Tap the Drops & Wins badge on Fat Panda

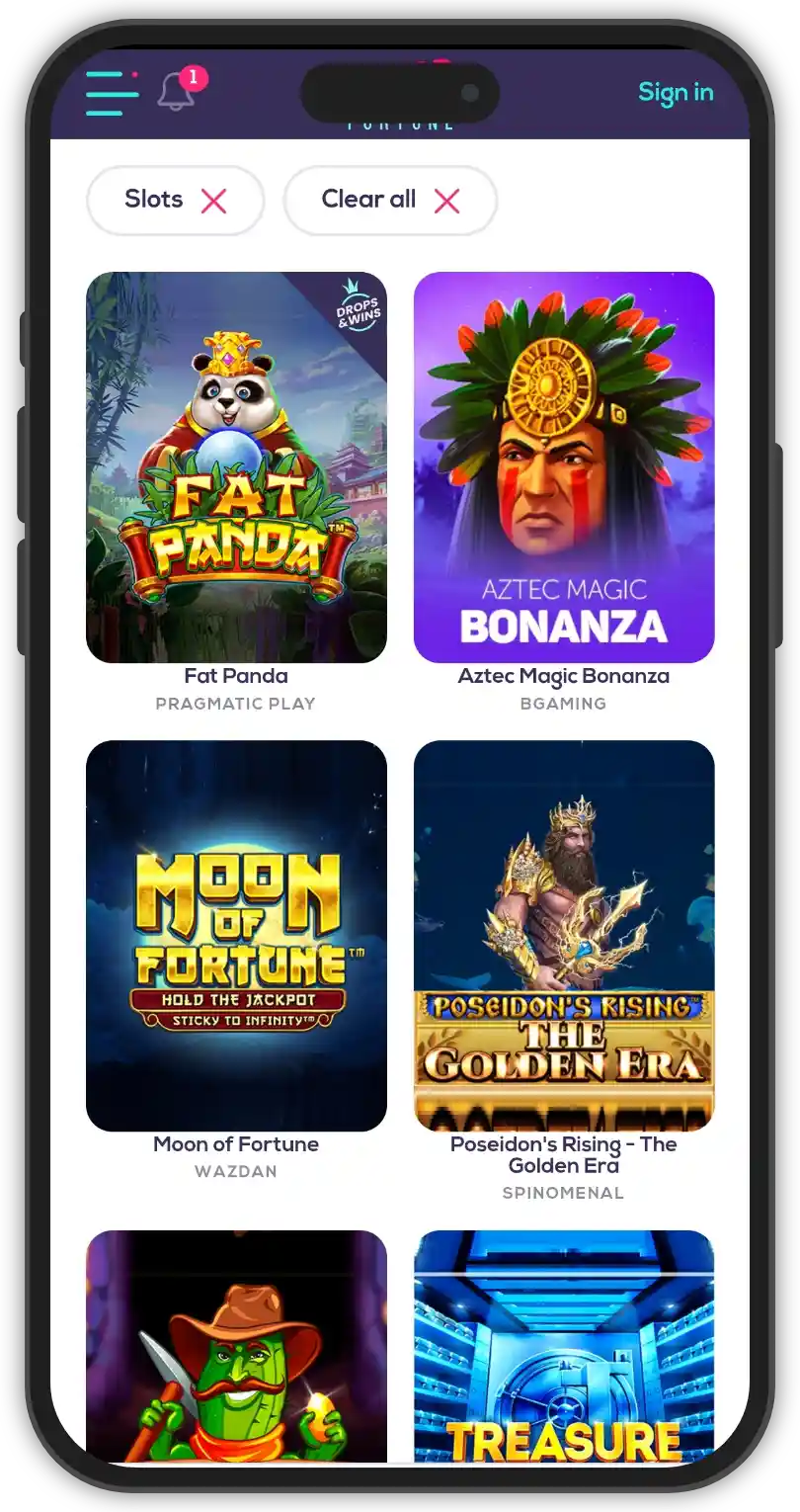pos(360,304)
